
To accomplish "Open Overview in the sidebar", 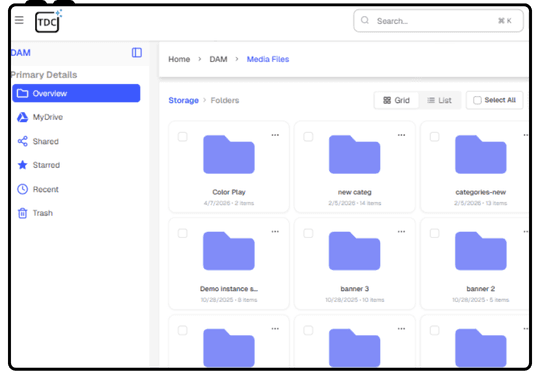I will 76,93.
